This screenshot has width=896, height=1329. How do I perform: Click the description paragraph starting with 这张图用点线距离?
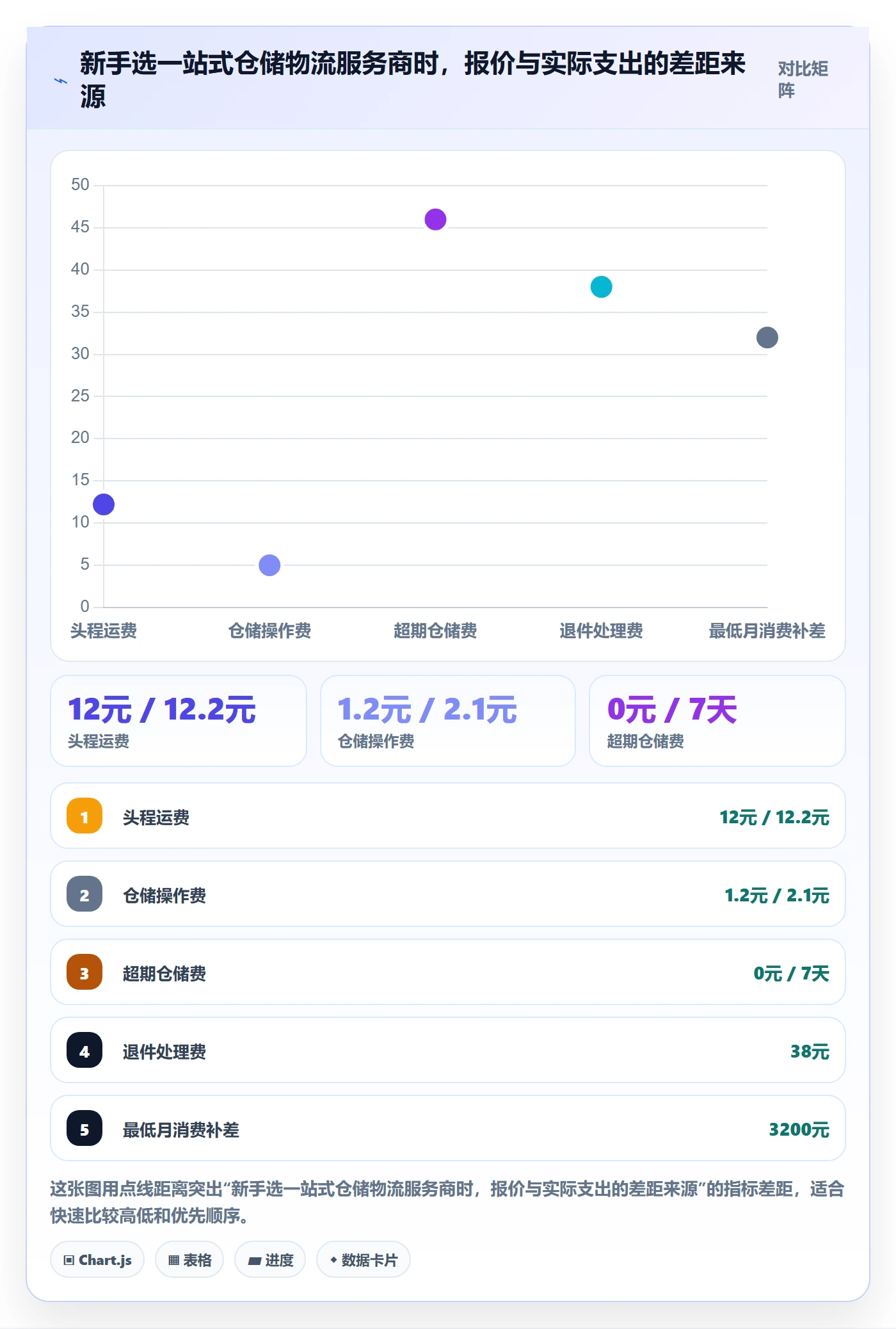pos(447,1202)
